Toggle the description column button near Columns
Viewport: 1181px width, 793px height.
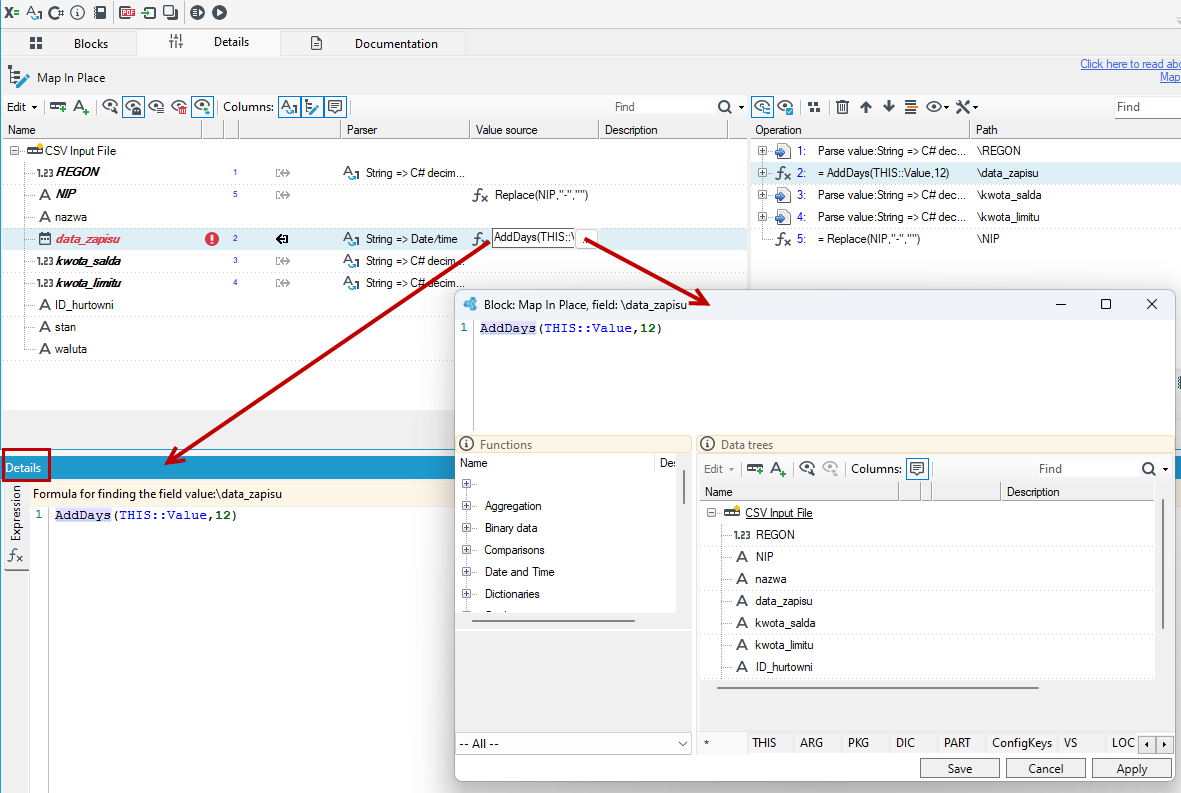(335, 107)
